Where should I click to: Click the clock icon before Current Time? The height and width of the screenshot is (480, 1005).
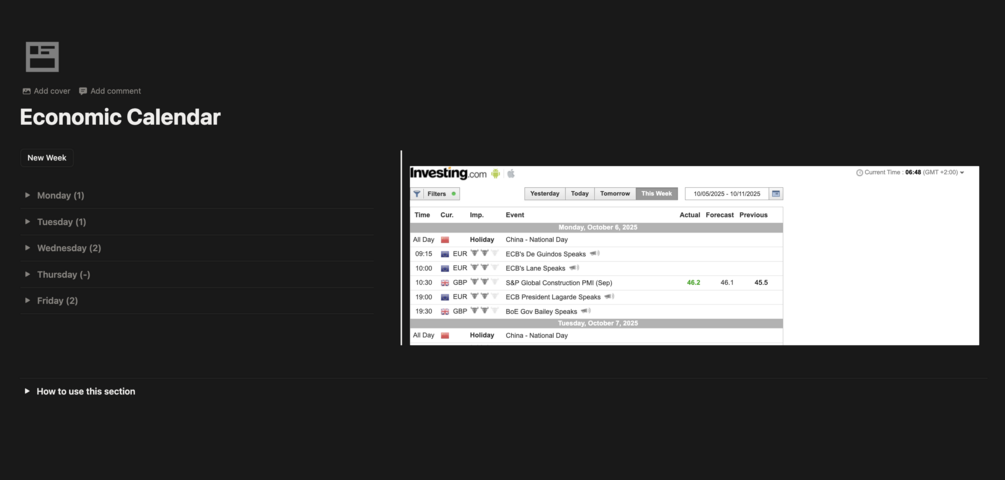click(x=860, y=172)
